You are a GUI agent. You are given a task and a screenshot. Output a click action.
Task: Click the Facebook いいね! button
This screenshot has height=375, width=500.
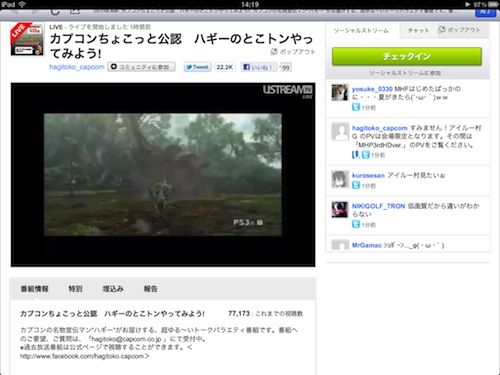coord(258,67)
